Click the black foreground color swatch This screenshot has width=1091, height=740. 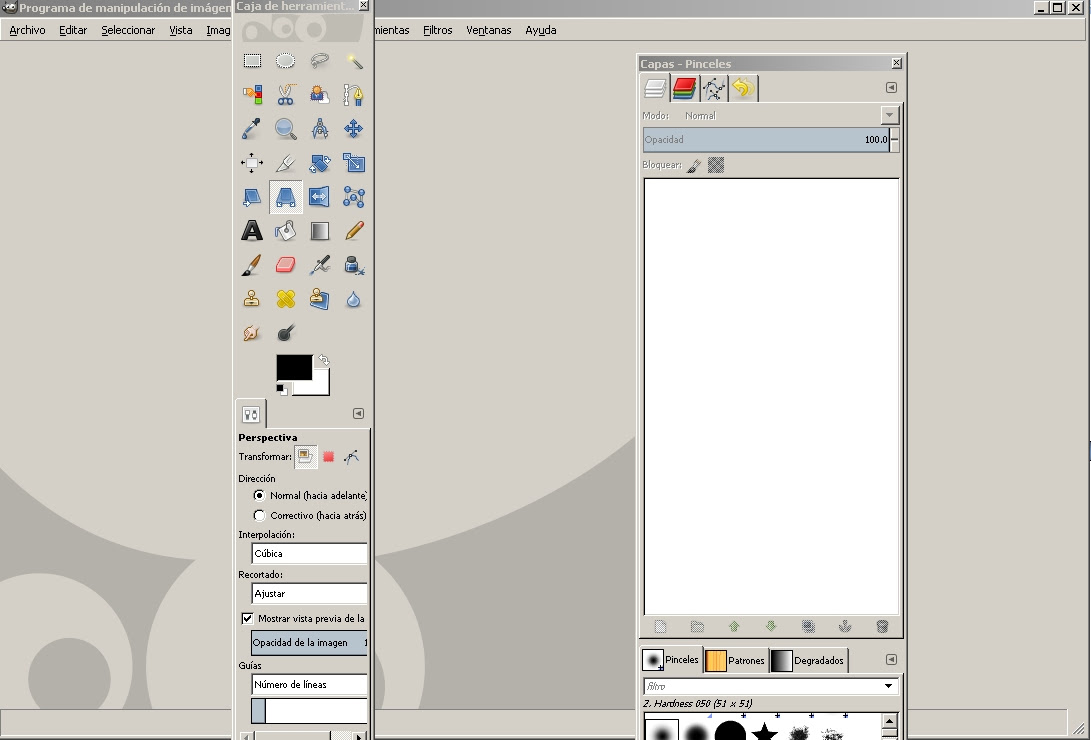tap(294, 367)
